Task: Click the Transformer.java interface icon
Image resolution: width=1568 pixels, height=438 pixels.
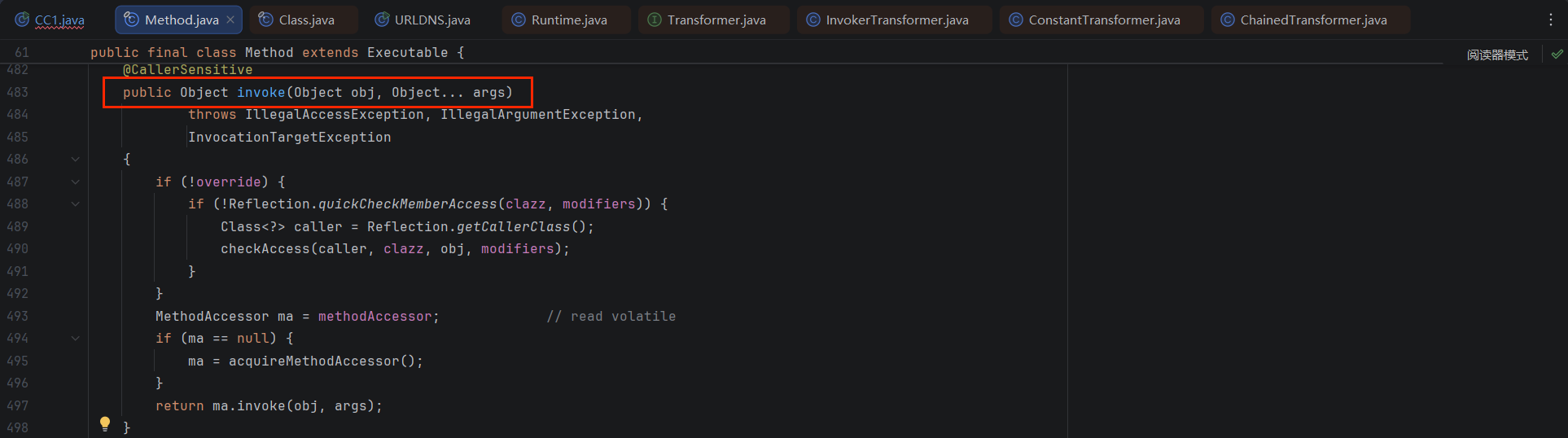Action: (x=654, y=20)
